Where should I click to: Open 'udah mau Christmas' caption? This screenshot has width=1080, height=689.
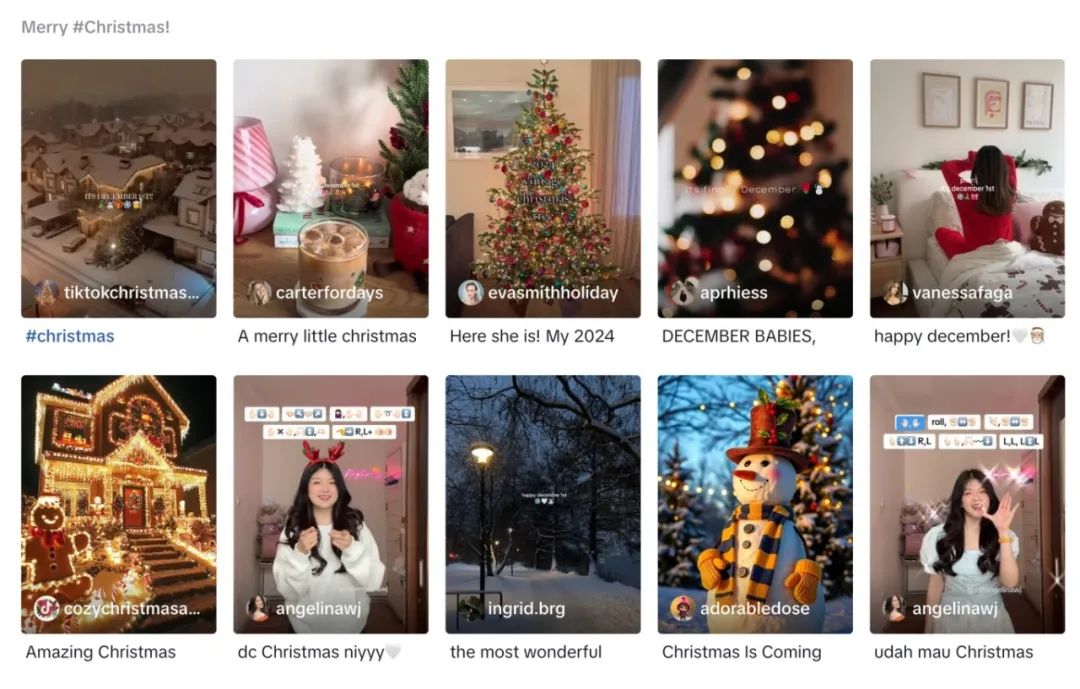[x=954, y=652]
